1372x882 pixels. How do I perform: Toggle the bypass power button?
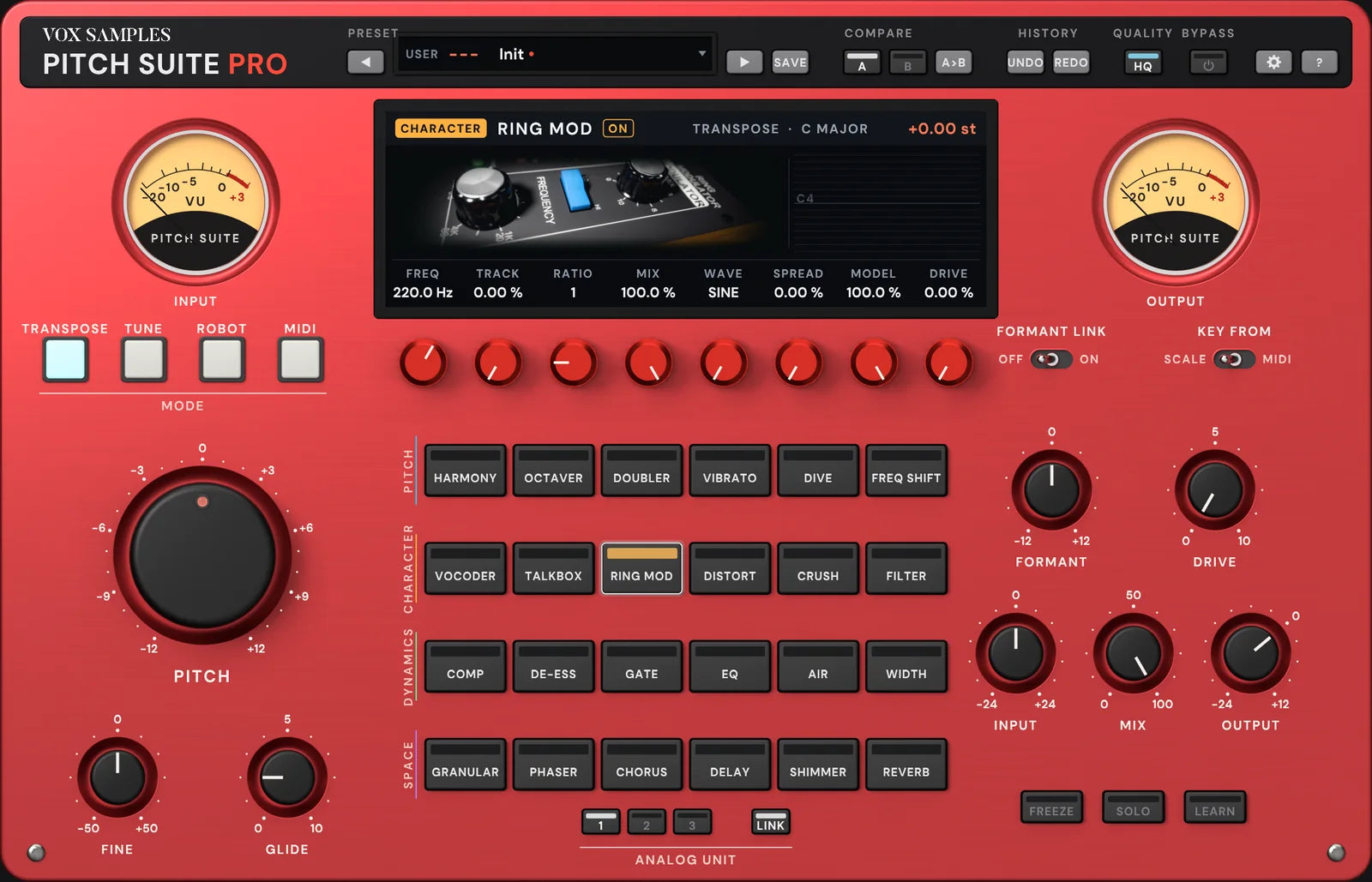pyautogui.click(x=1208, y=63)
